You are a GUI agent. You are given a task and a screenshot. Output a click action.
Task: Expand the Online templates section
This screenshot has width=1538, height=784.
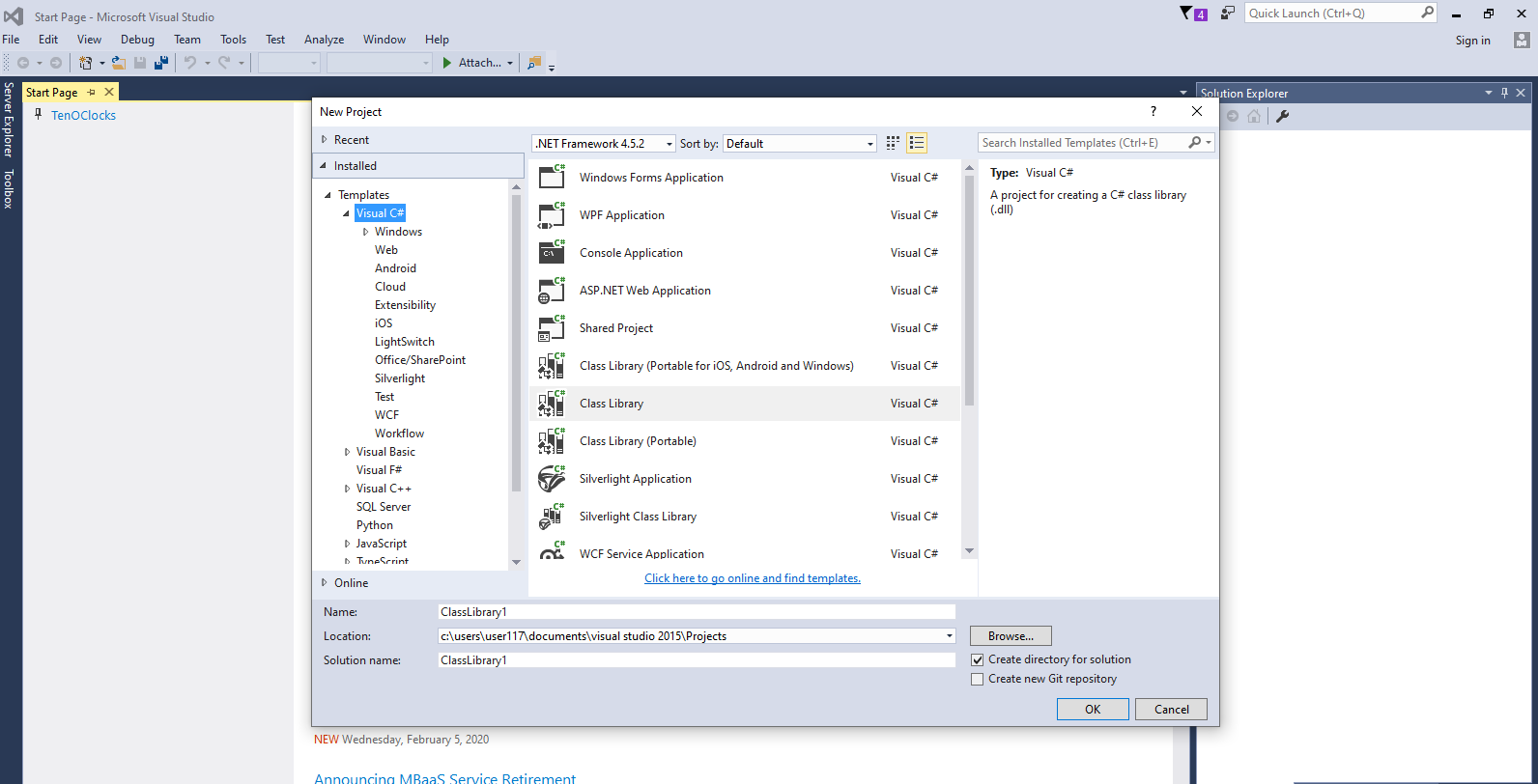click(x=325, y=583)
